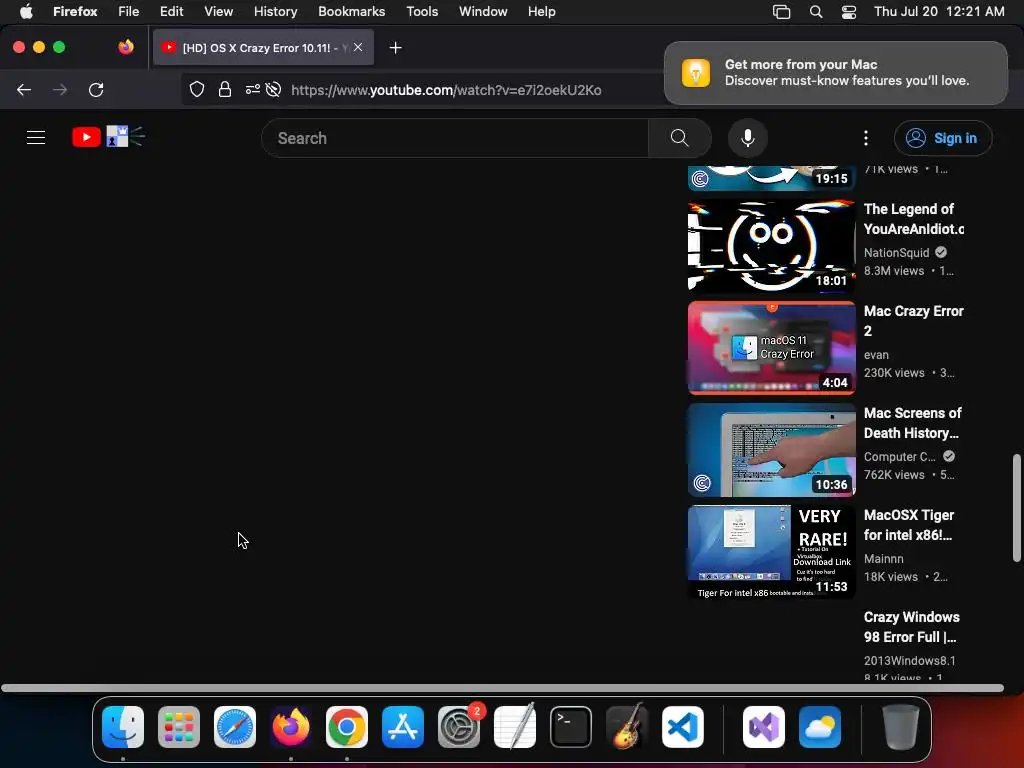Open Mac Screens of Death thumbnail

pos(771,450)
